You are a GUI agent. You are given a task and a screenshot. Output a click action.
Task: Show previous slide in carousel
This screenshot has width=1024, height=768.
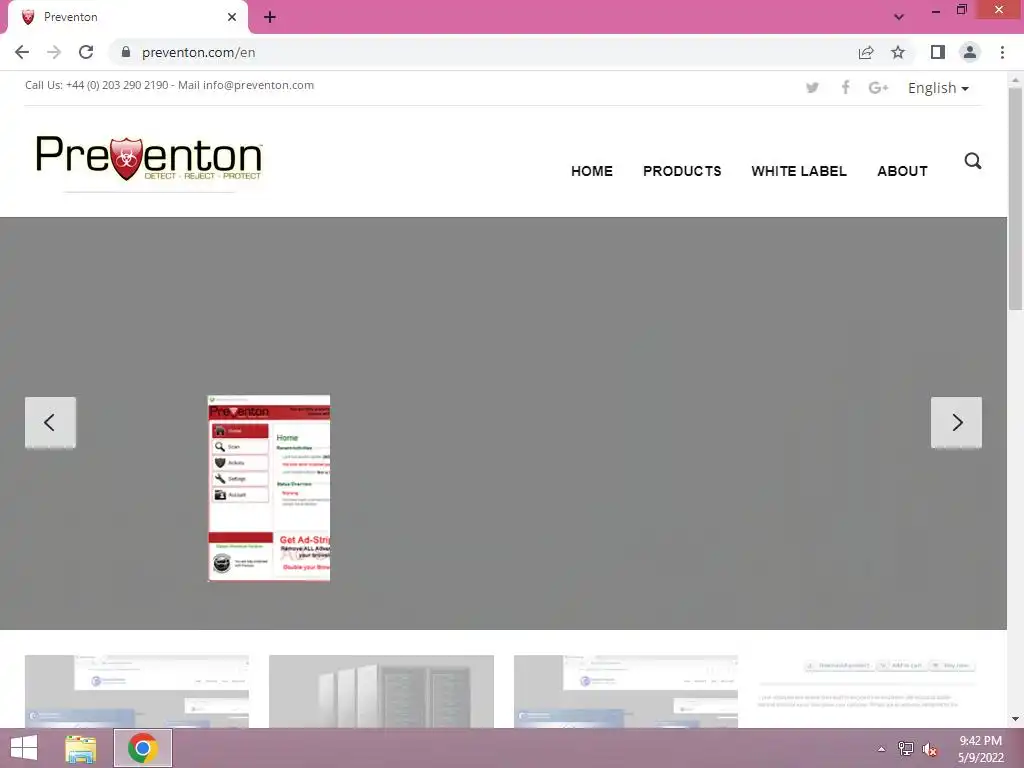(x=50, y=423)
